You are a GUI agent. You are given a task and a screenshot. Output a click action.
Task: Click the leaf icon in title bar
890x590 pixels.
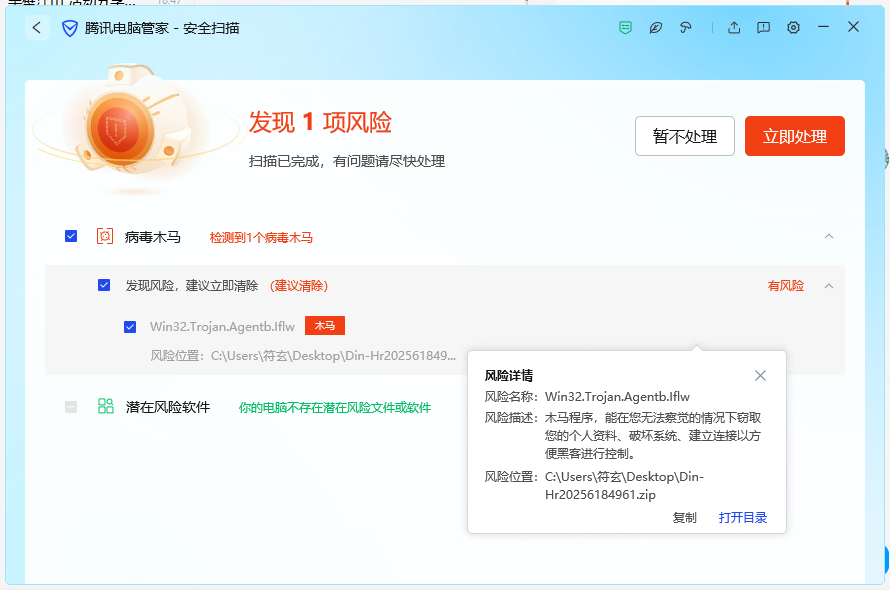[x=656, y=27]
